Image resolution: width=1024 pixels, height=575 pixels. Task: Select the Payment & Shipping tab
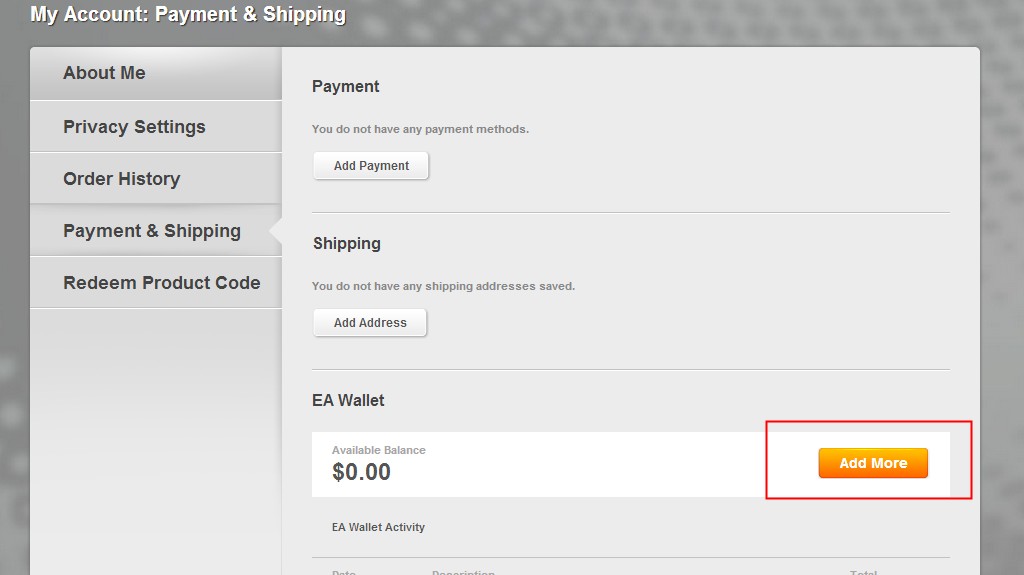pos(152,231)
